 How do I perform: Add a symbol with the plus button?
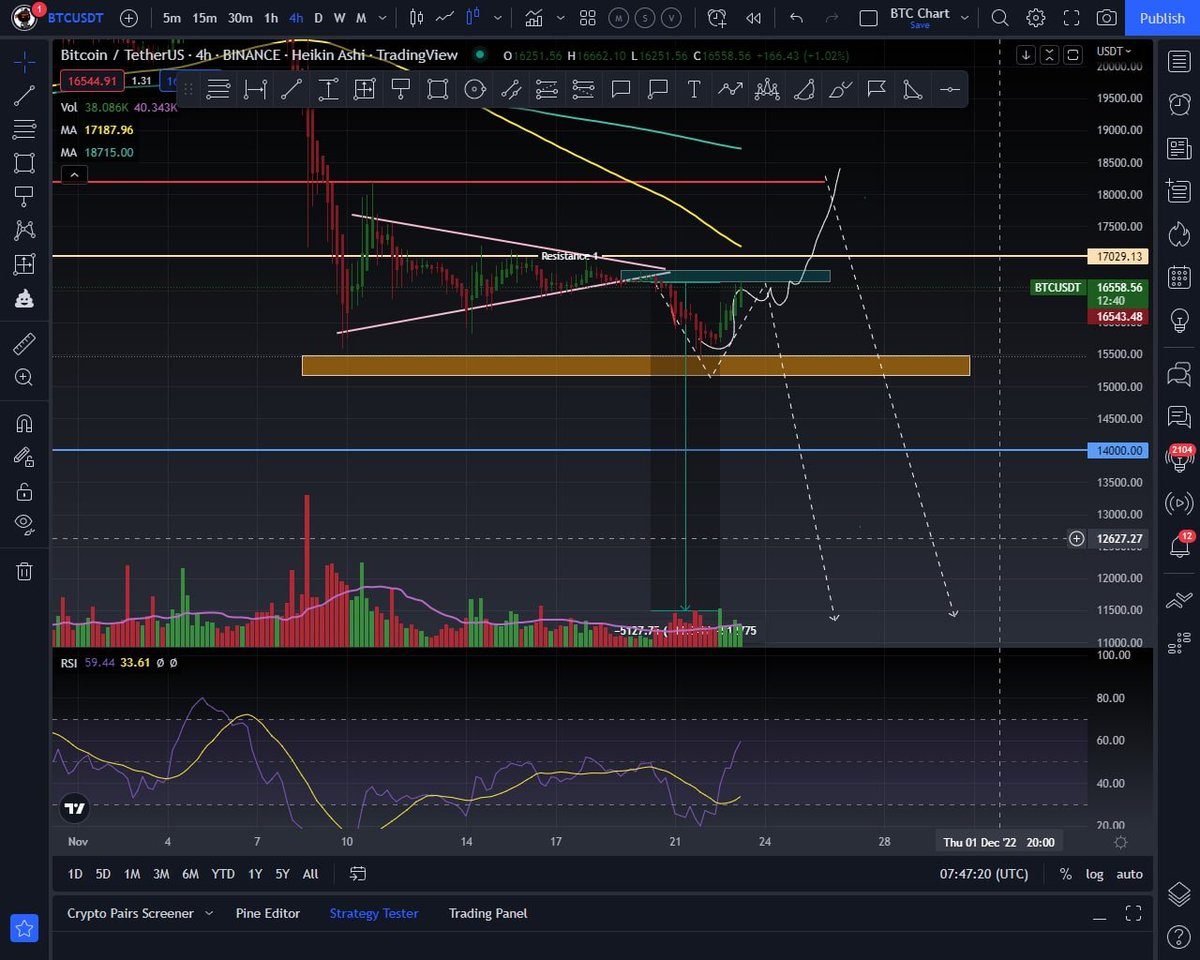[129, 18]
